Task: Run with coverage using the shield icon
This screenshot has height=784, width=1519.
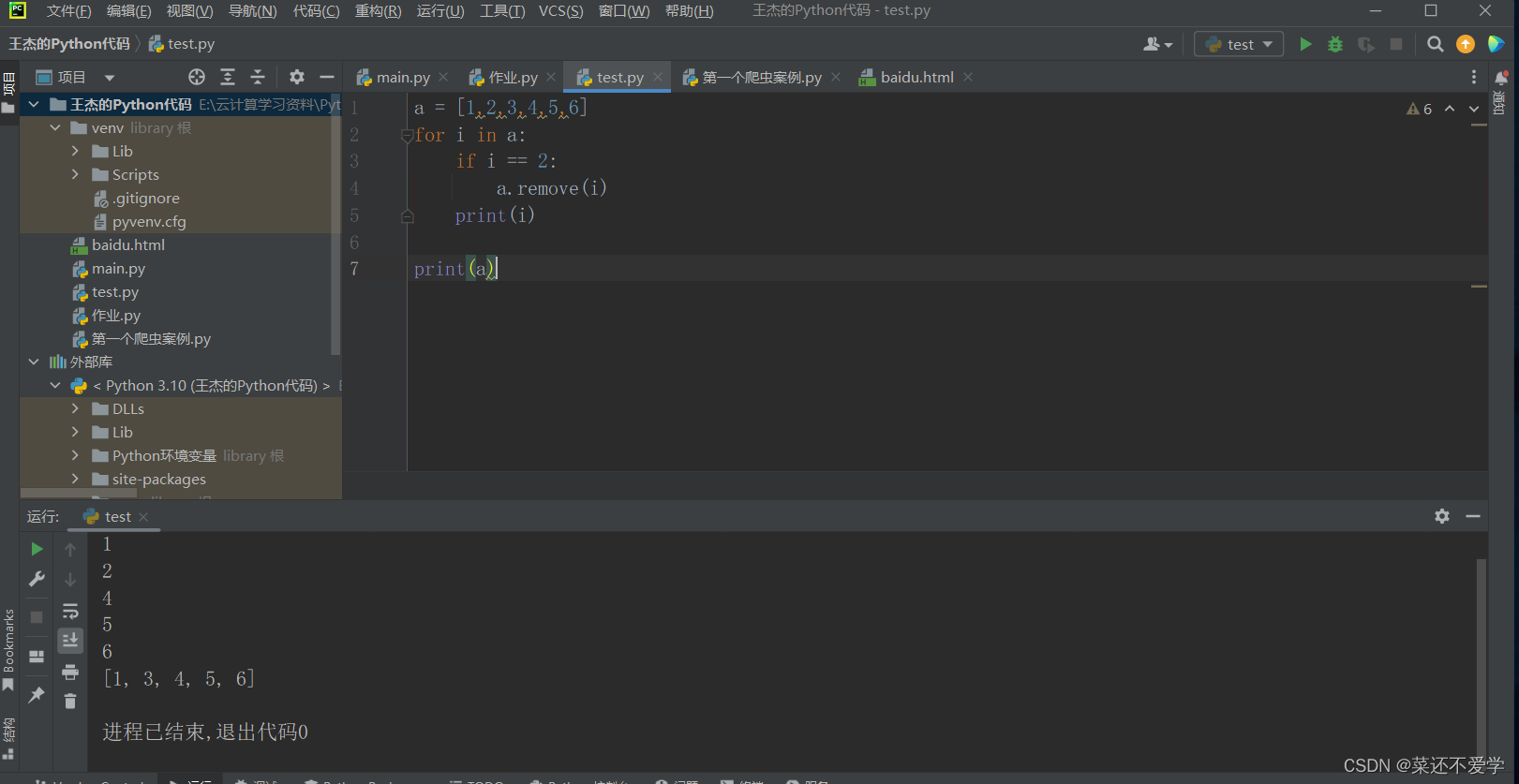Action: [1366, 44]
